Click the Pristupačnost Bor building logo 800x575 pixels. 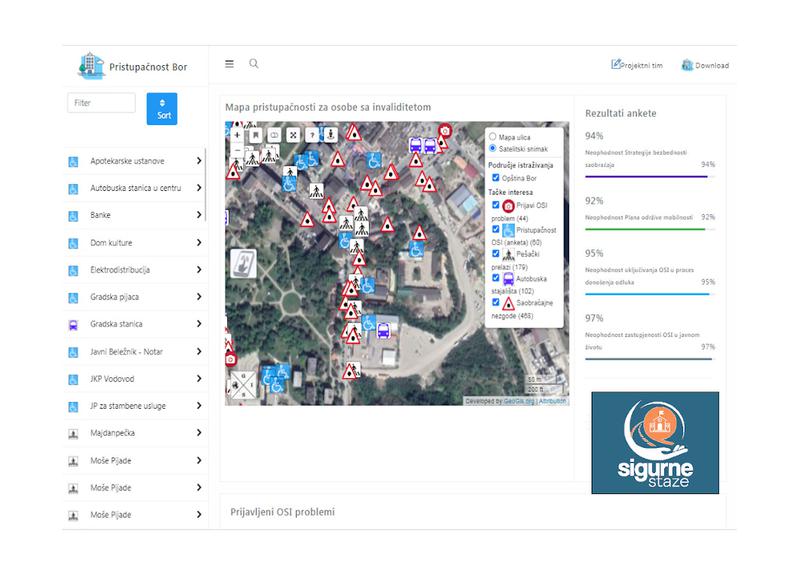91,67
